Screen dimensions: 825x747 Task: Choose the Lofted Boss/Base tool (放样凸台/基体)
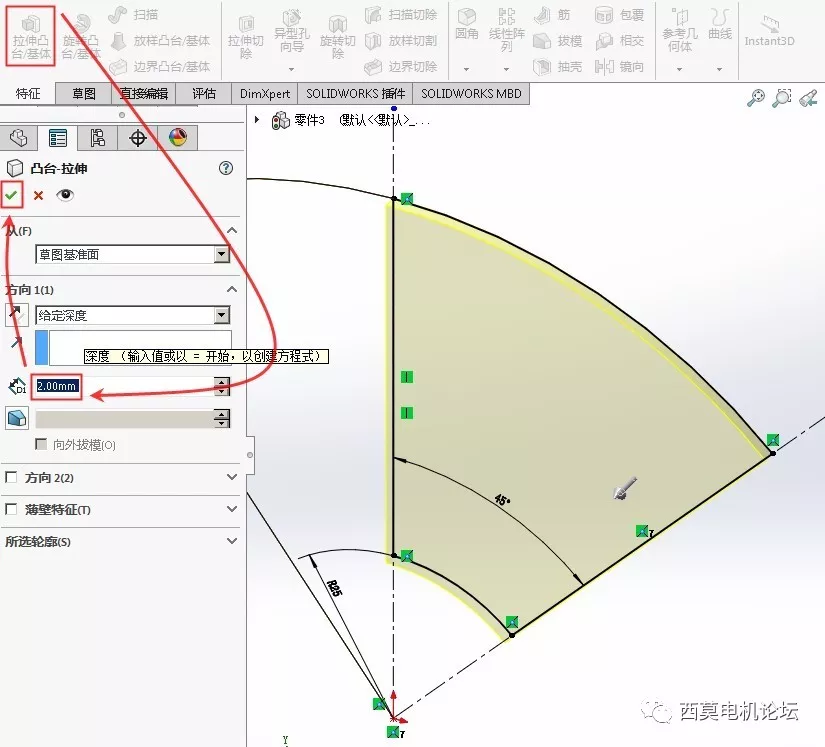pyautogui.click(x=160, y=41)
